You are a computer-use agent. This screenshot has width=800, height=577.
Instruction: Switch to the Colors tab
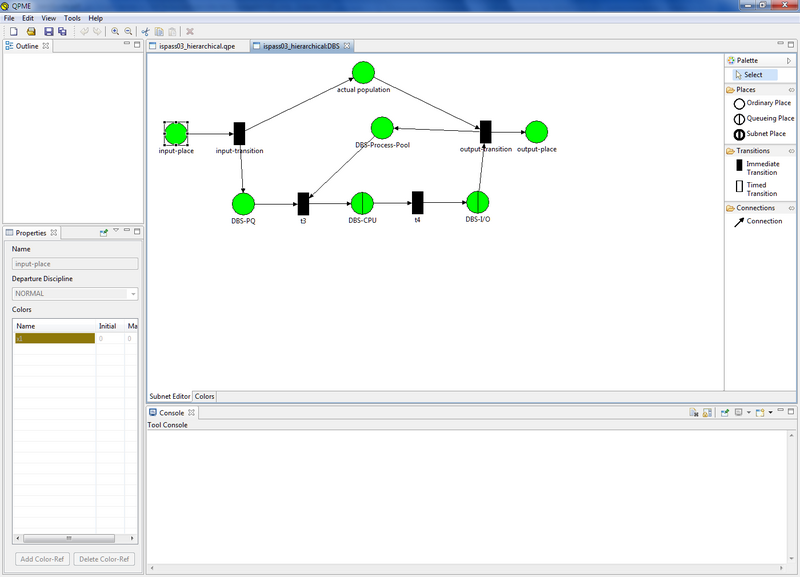(x=204, y=397)
